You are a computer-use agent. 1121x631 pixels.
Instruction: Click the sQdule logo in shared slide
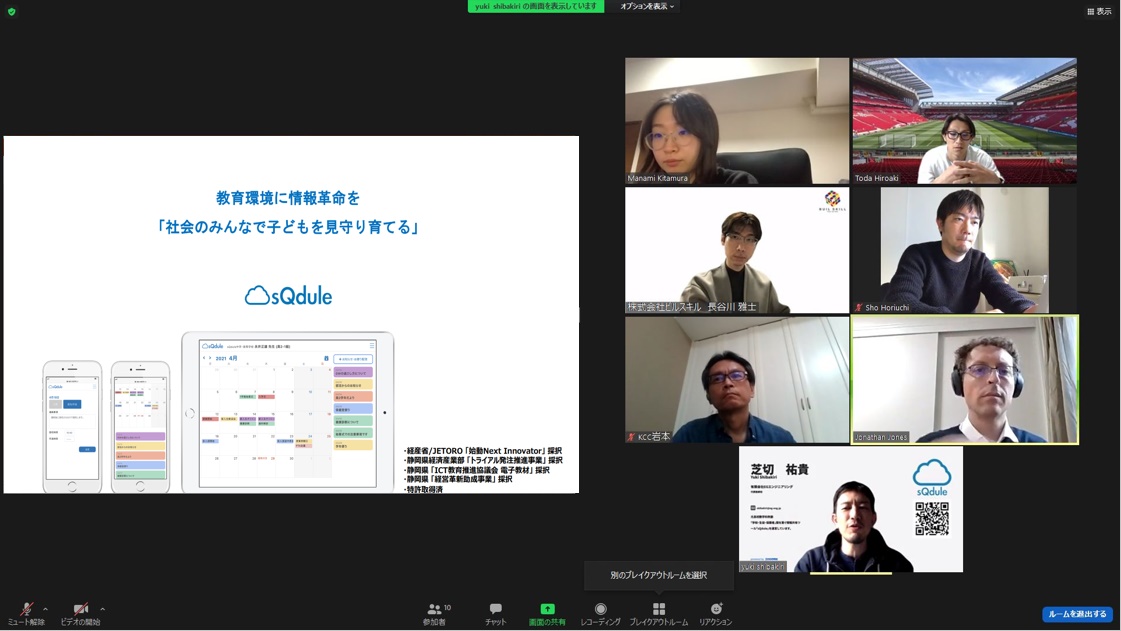(x=288, y=295)
